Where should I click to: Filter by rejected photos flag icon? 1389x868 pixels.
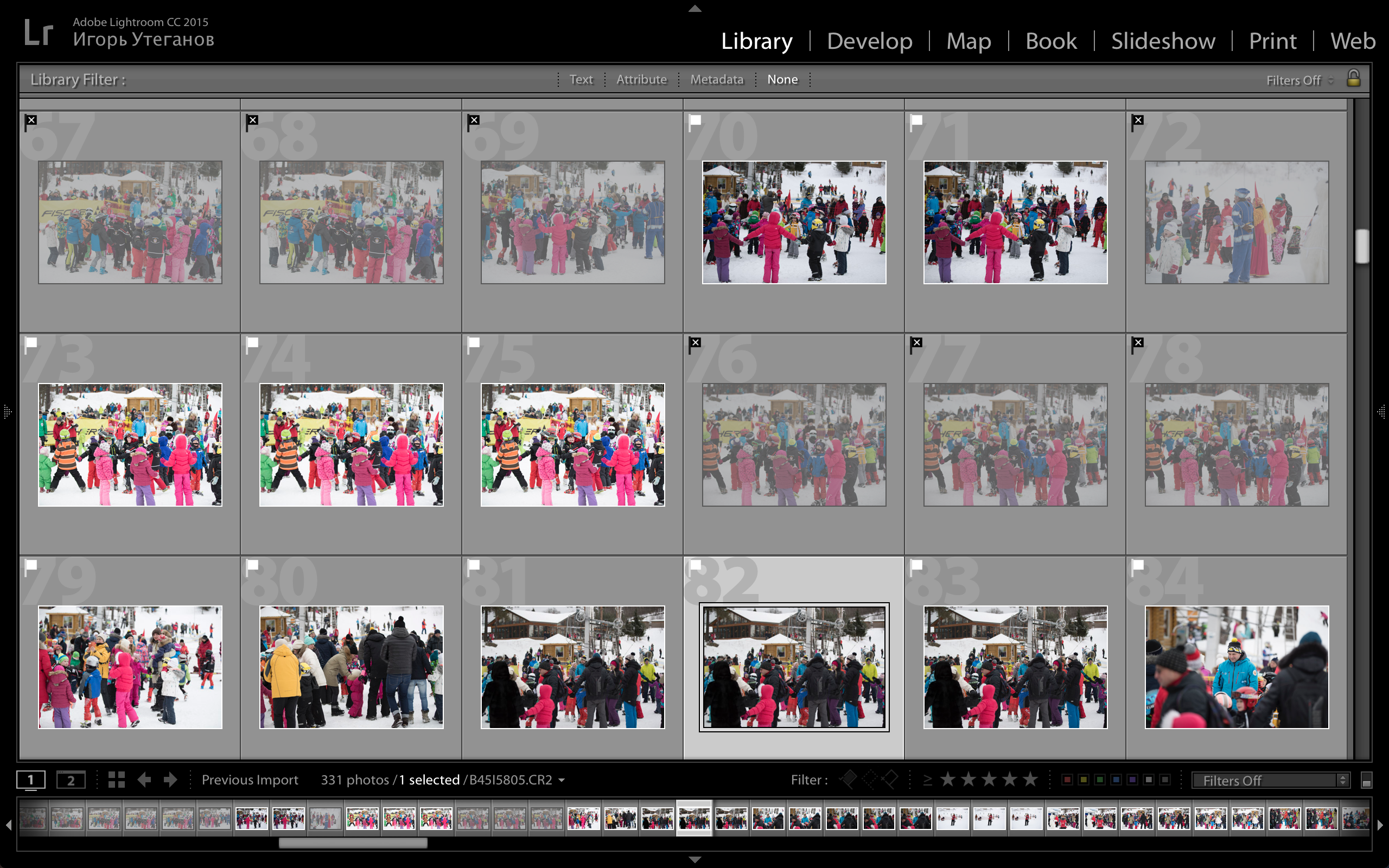(x=890, y=780)
